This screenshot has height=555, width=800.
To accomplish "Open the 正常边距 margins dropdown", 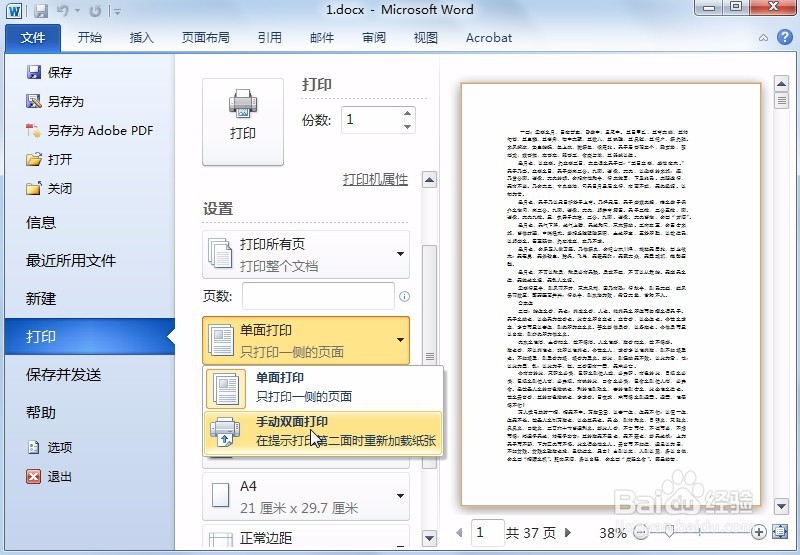I will click(x=306, y=538).
